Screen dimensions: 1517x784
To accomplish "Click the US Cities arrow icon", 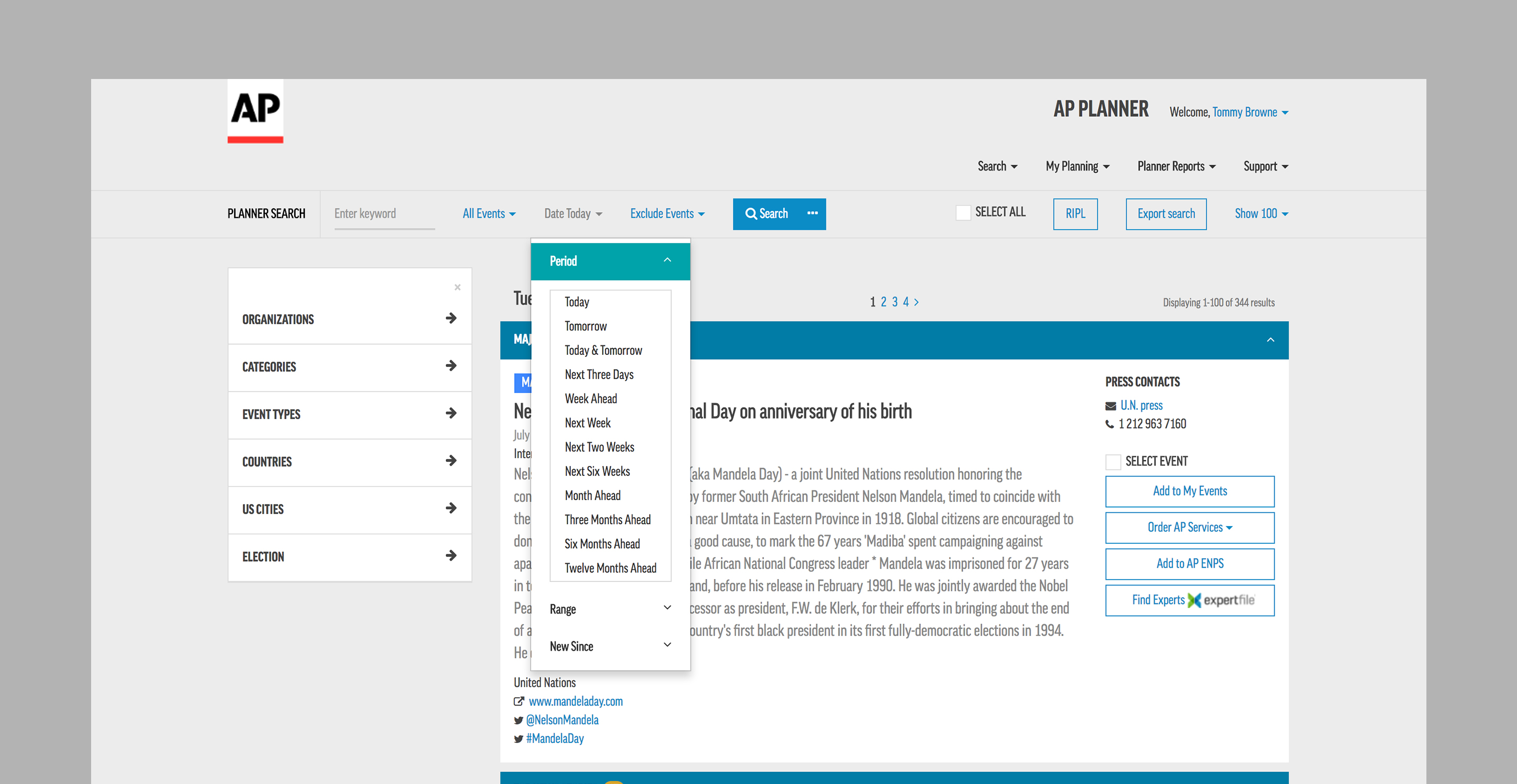I will [451, 508].
